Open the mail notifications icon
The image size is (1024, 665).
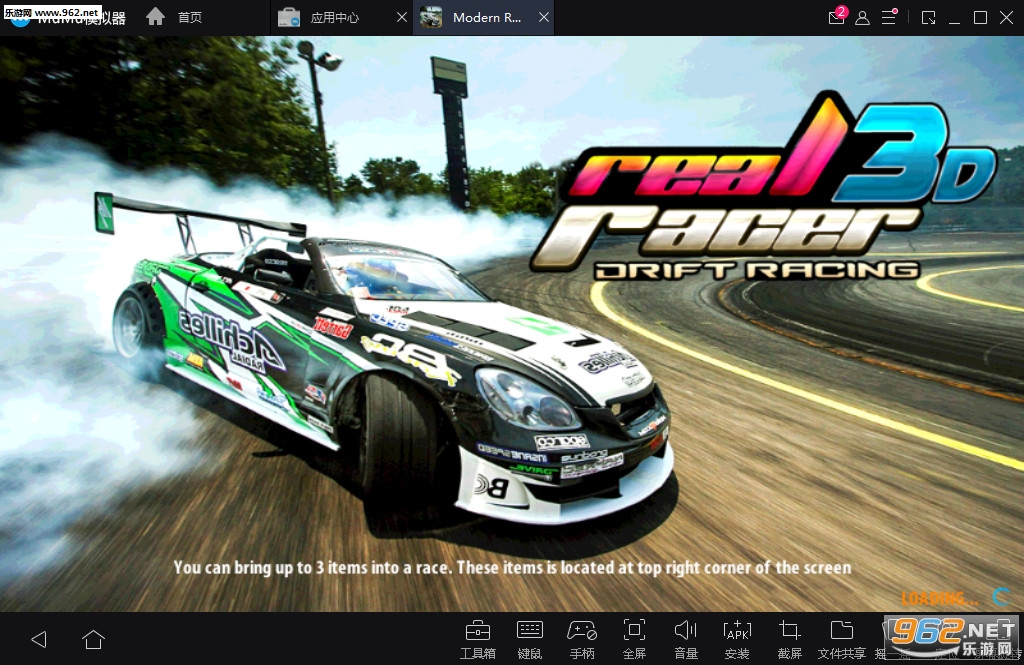[836, 18]
